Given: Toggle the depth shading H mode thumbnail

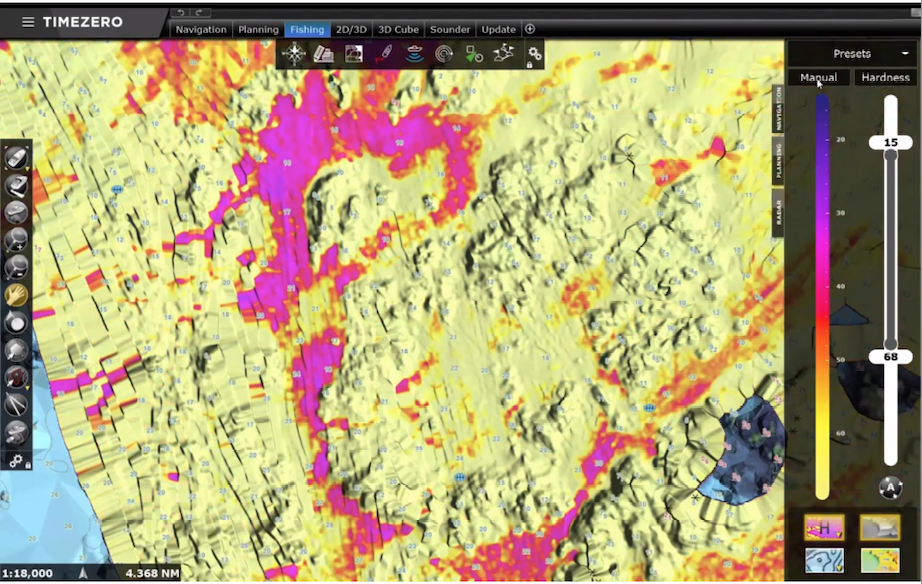Looking at the screenshot, I should (824, 527).
